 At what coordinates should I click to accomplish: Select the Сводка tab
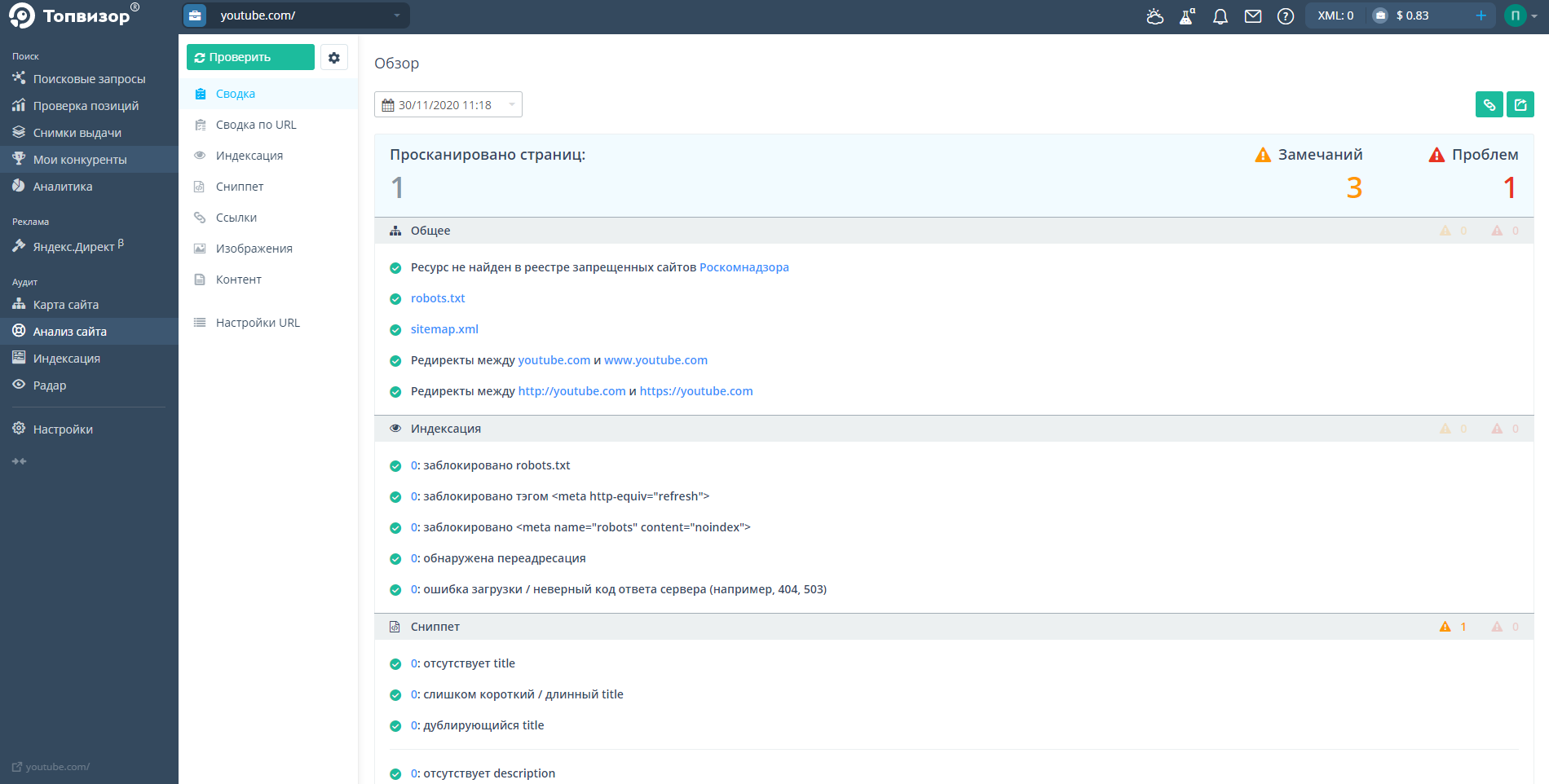pos(268,94)
